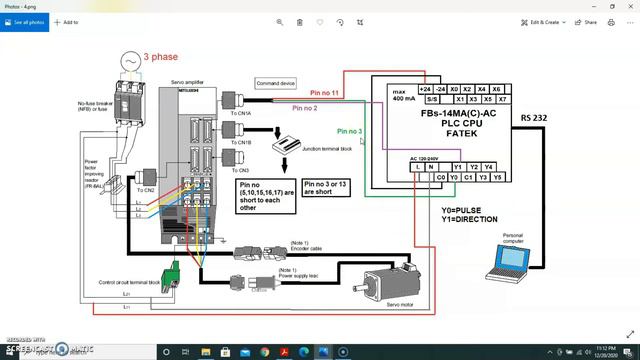Viewport: 640px width, 360px height.
Task: Enter fullscreen with the expand arrows icon
Action: 630,334
